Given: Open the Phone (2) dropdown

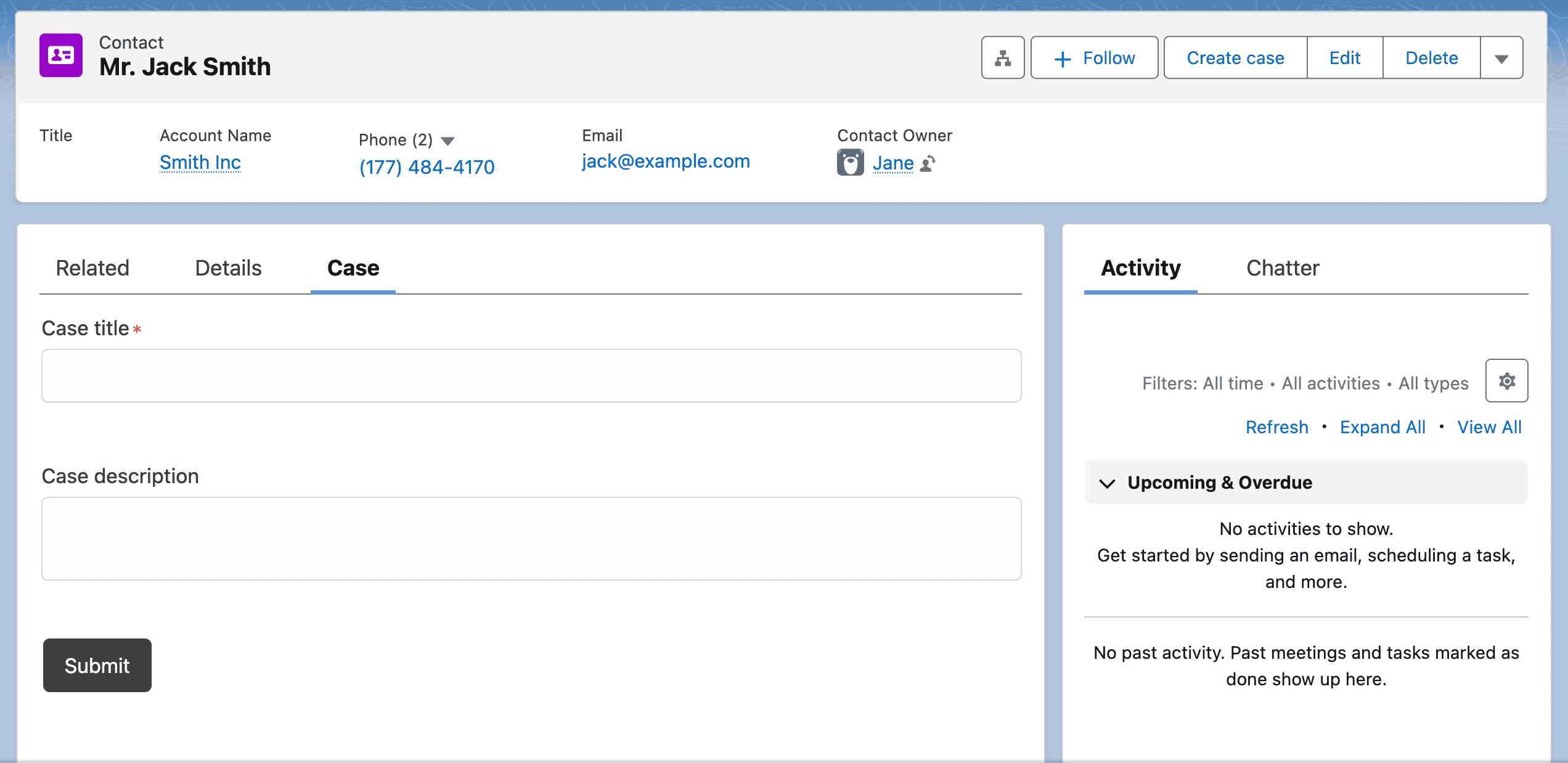Looking at the screenshot, I should pos(448,141).
